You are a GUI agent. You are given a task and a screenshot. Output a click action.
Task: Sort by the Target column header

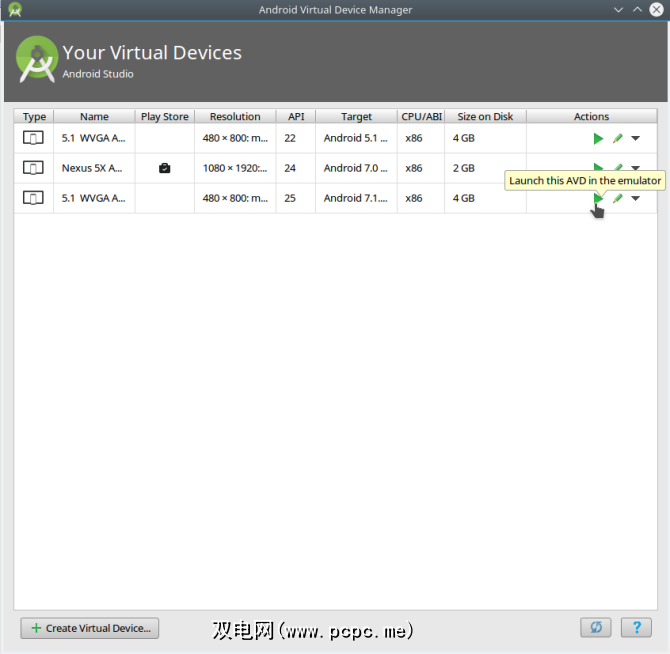pyautogui.click(x=356, y=117)
